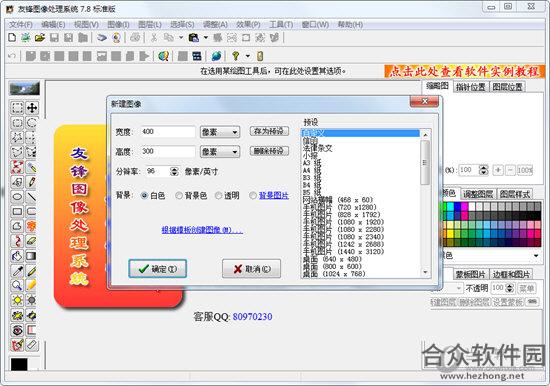550x386 pixels.
Task: Open the color palette type dropdown
Action: pyautogui.click(x=536, y=255)
